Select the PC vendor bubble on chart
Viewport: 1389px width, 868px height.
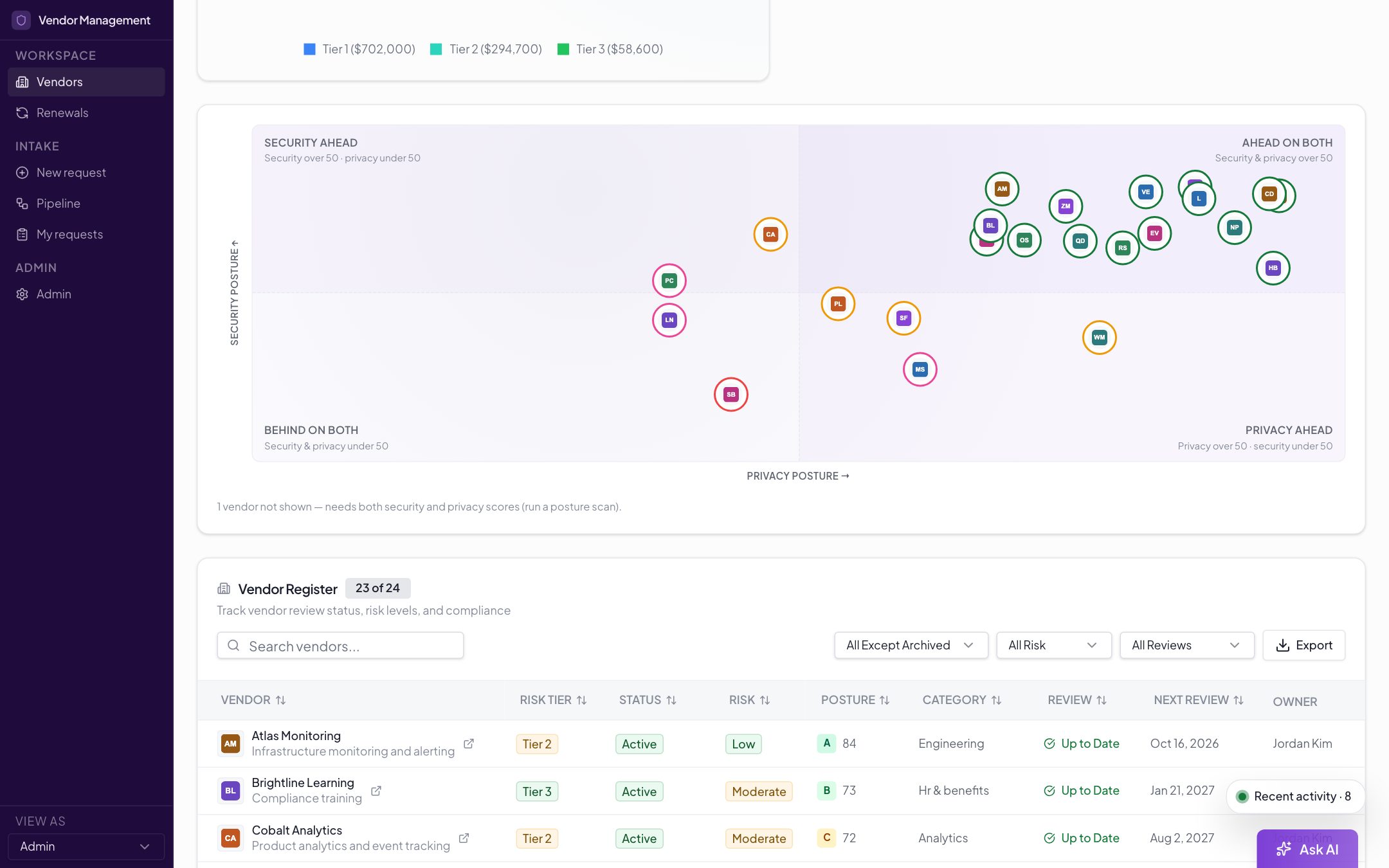(x=669, y=281)
